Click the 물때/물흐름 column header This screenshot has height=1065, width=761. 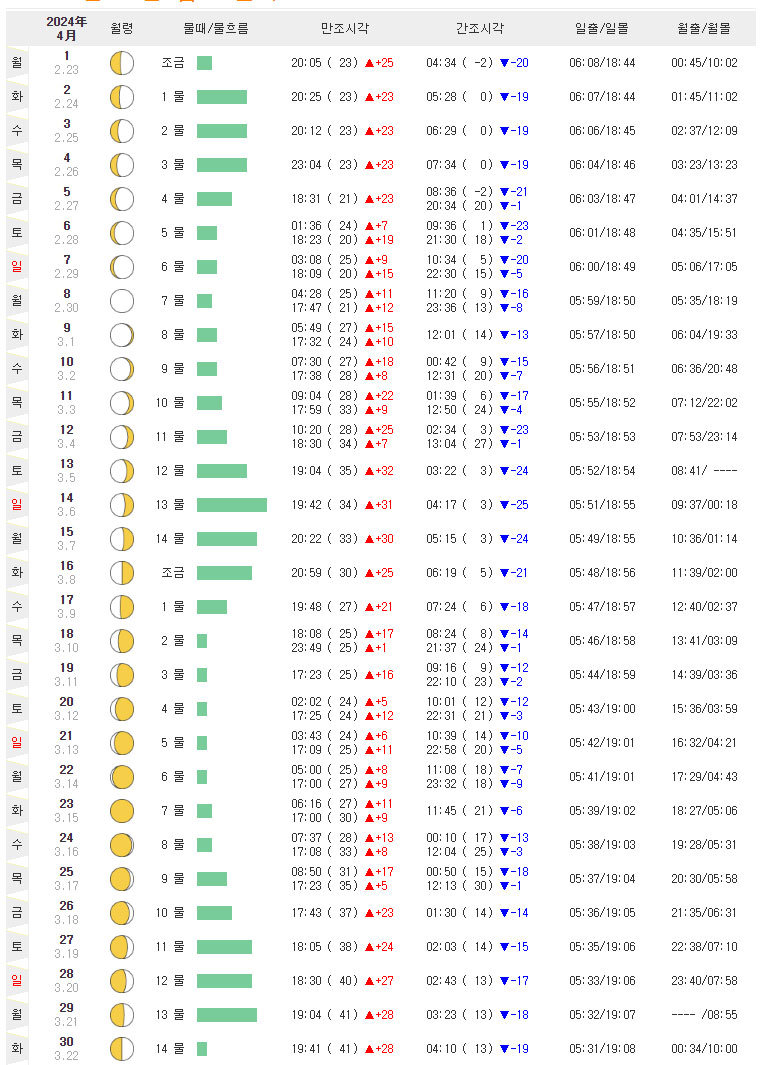tap(216, 29)
